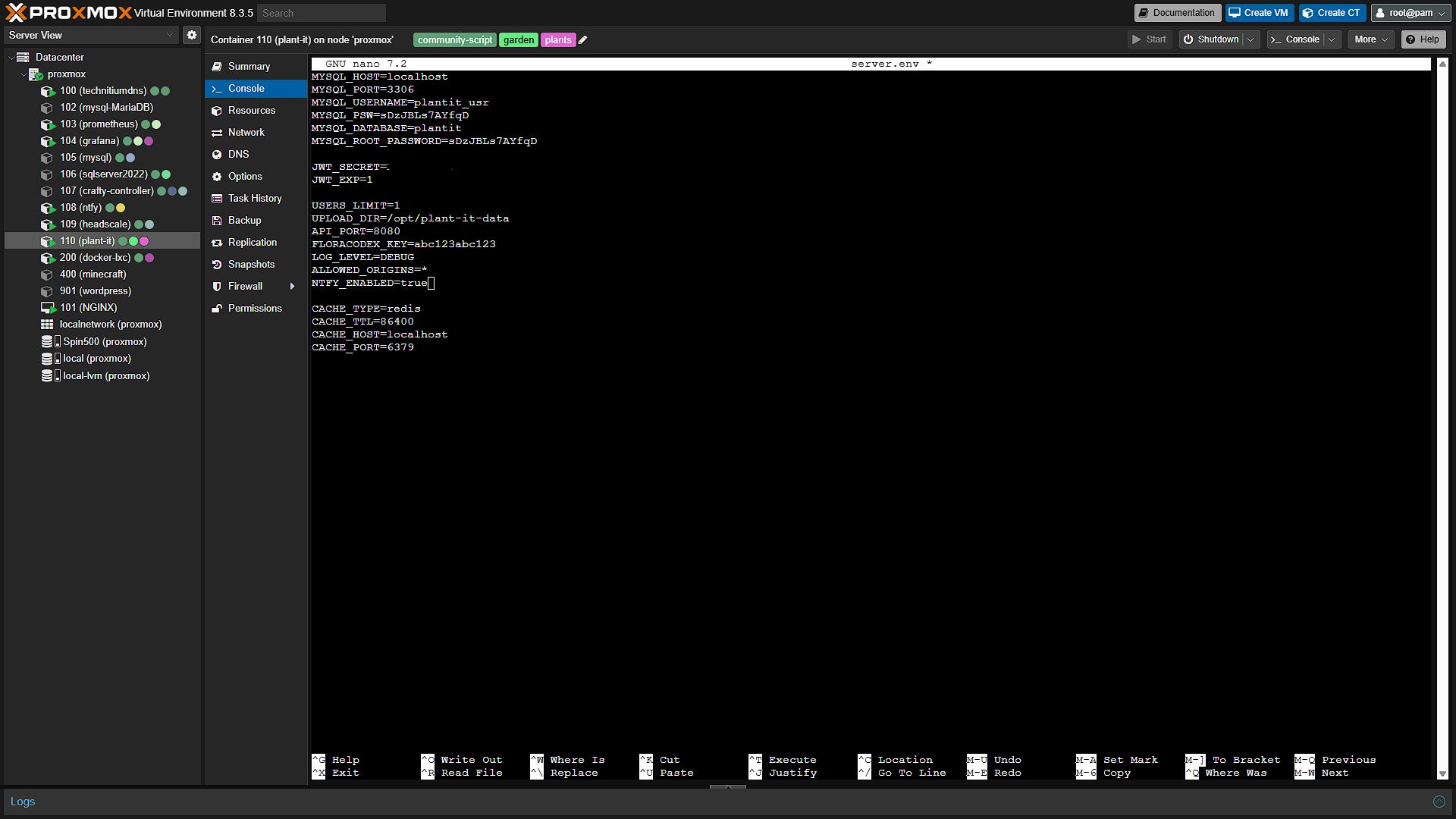Screen dimensions: 1456x819
Task: Click the Snapshots history icon
Action: tap(217, 265)
